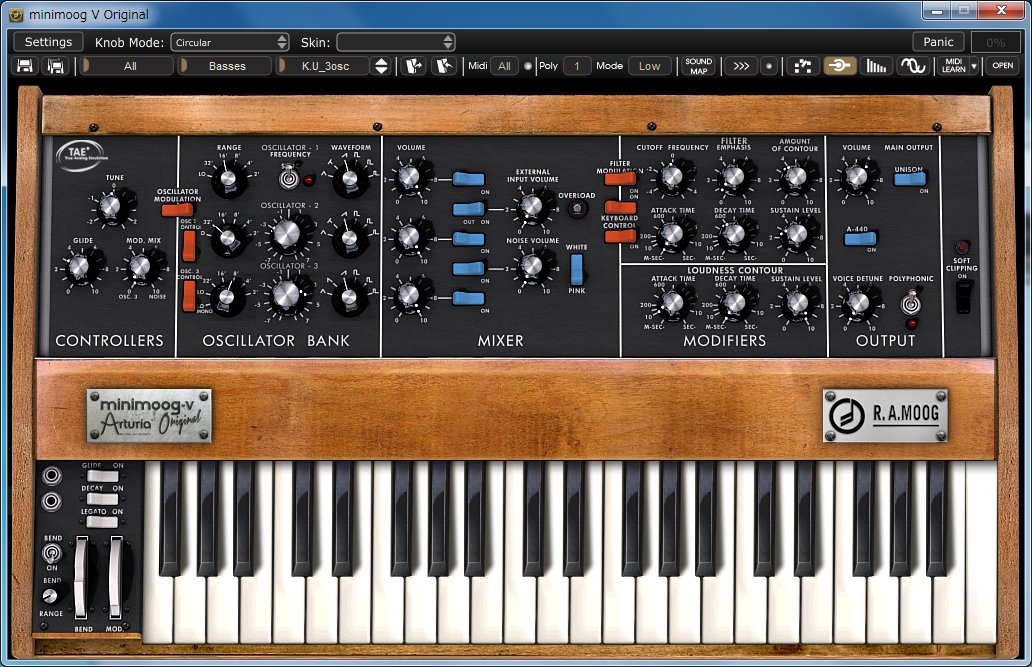Click the Oscillator 1 Range knob
Viewport: 1032px width, 667px height.
[x=228, y=178]
